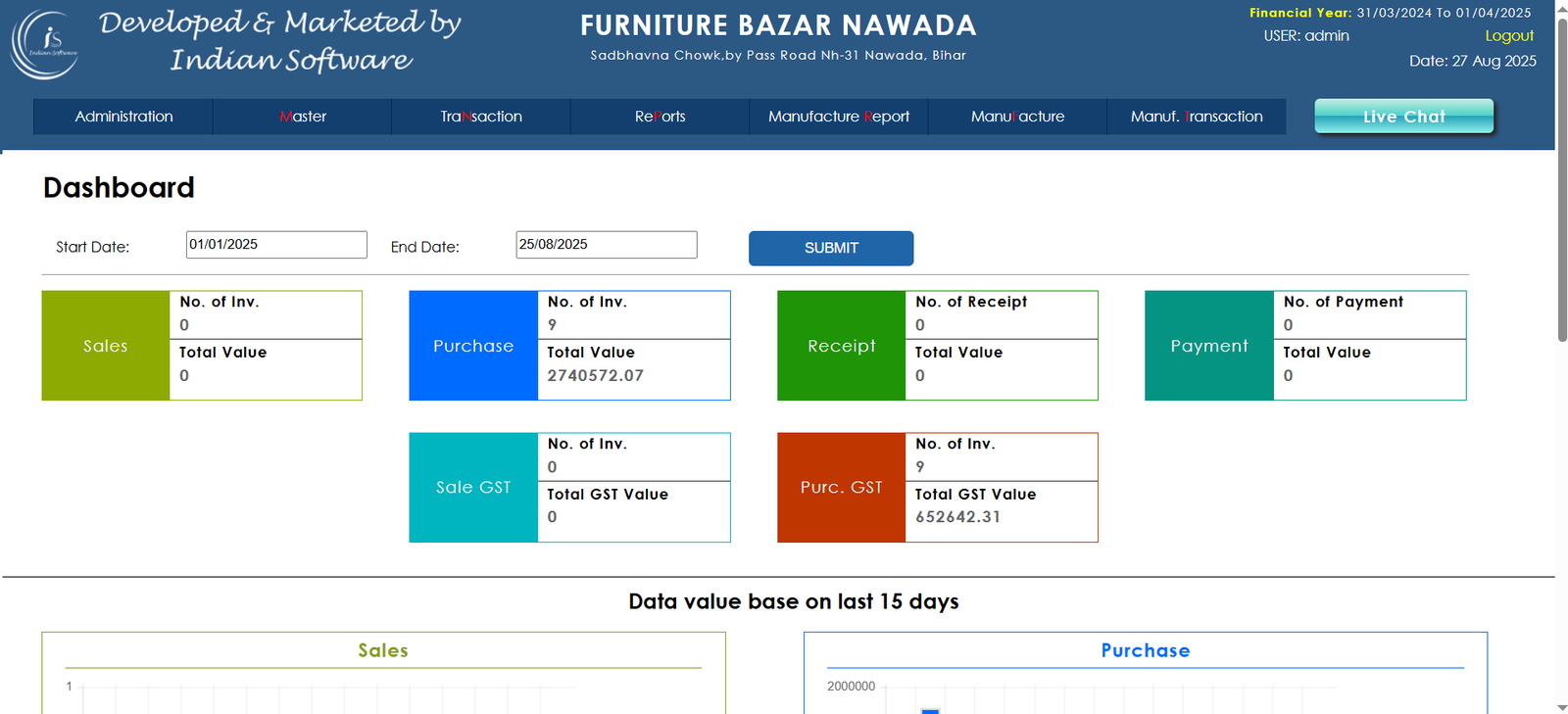
Task: Open the Manufacture menu
Action: [x=1017, y=117]
